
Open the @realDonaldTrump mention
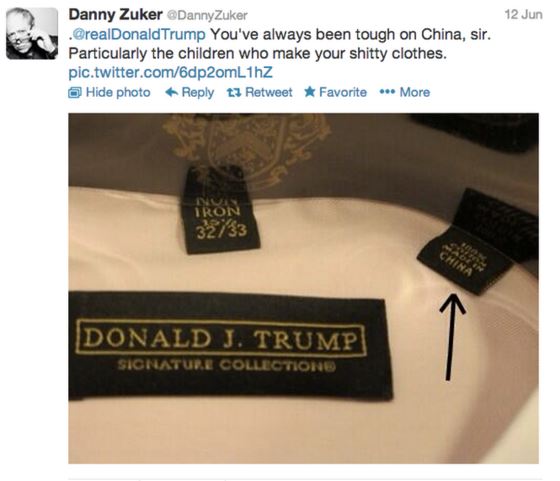(138, 35)
